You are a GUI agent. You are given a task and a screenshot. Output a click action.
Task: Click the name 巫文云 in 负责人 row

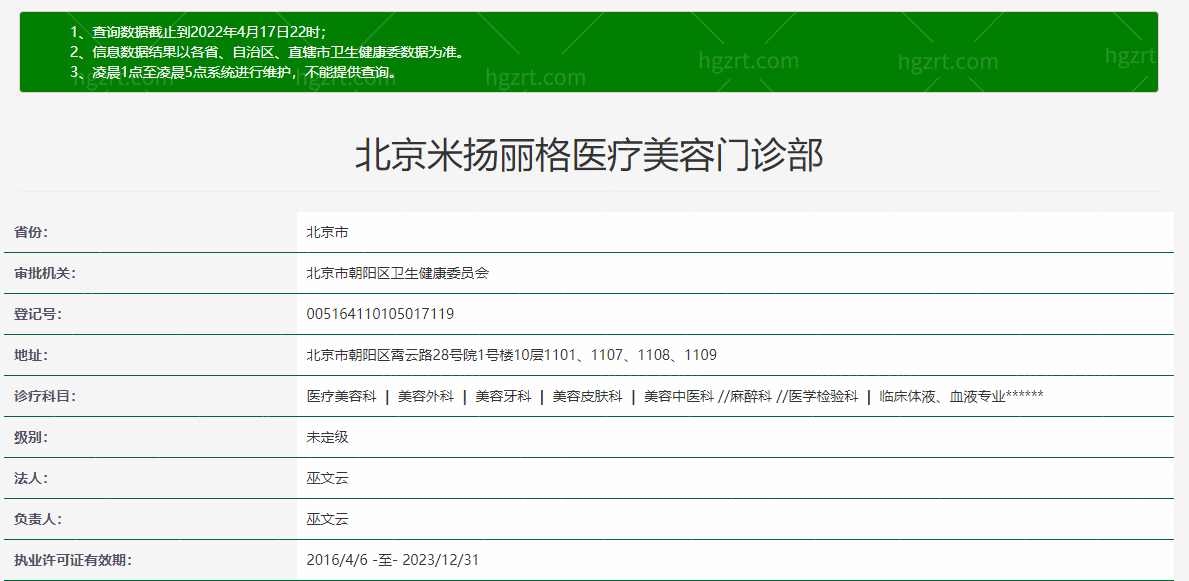(327, 519)
